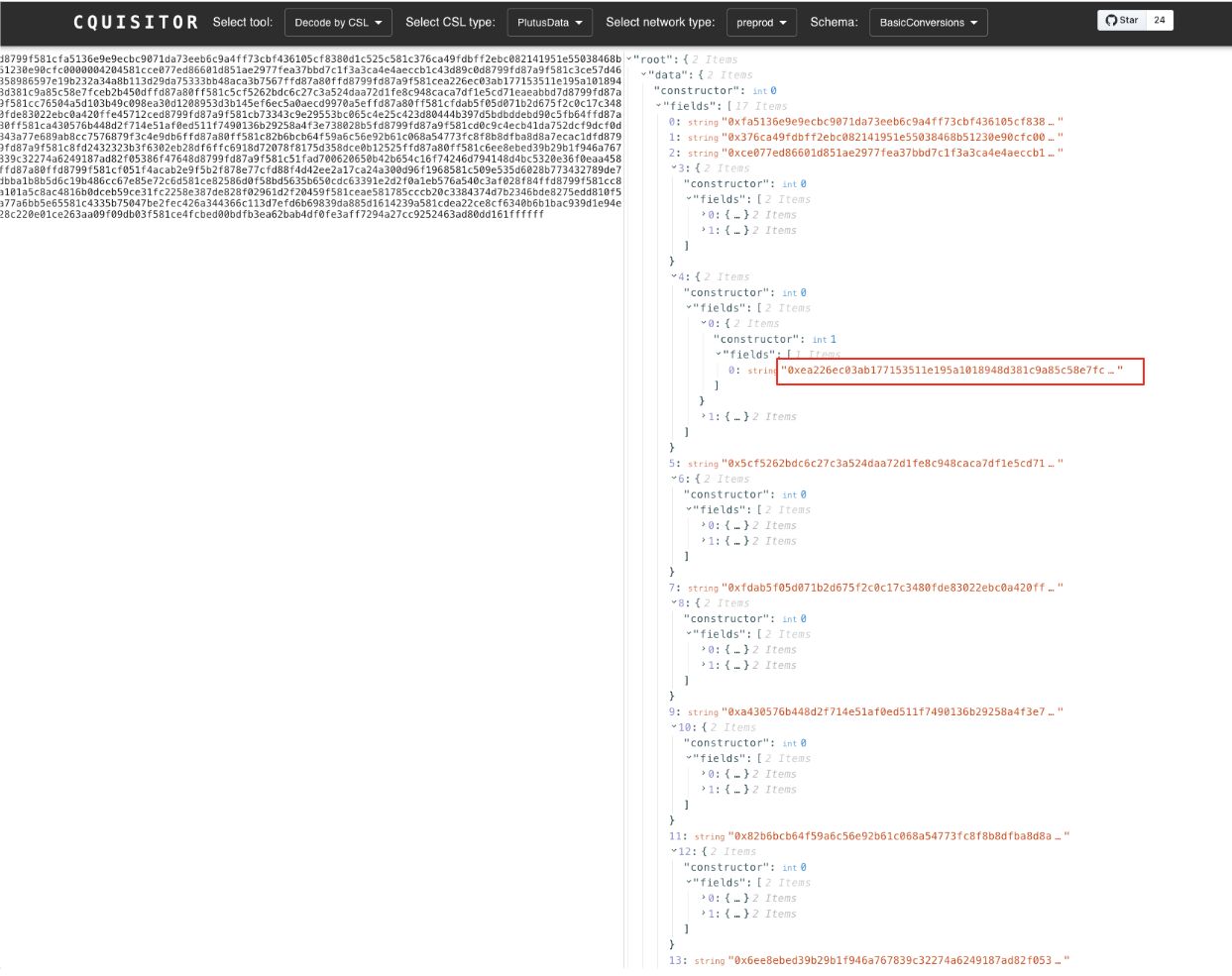The image size is (1232, 976).
Task: Collapse field 8 object node
Action: [674, 603]
